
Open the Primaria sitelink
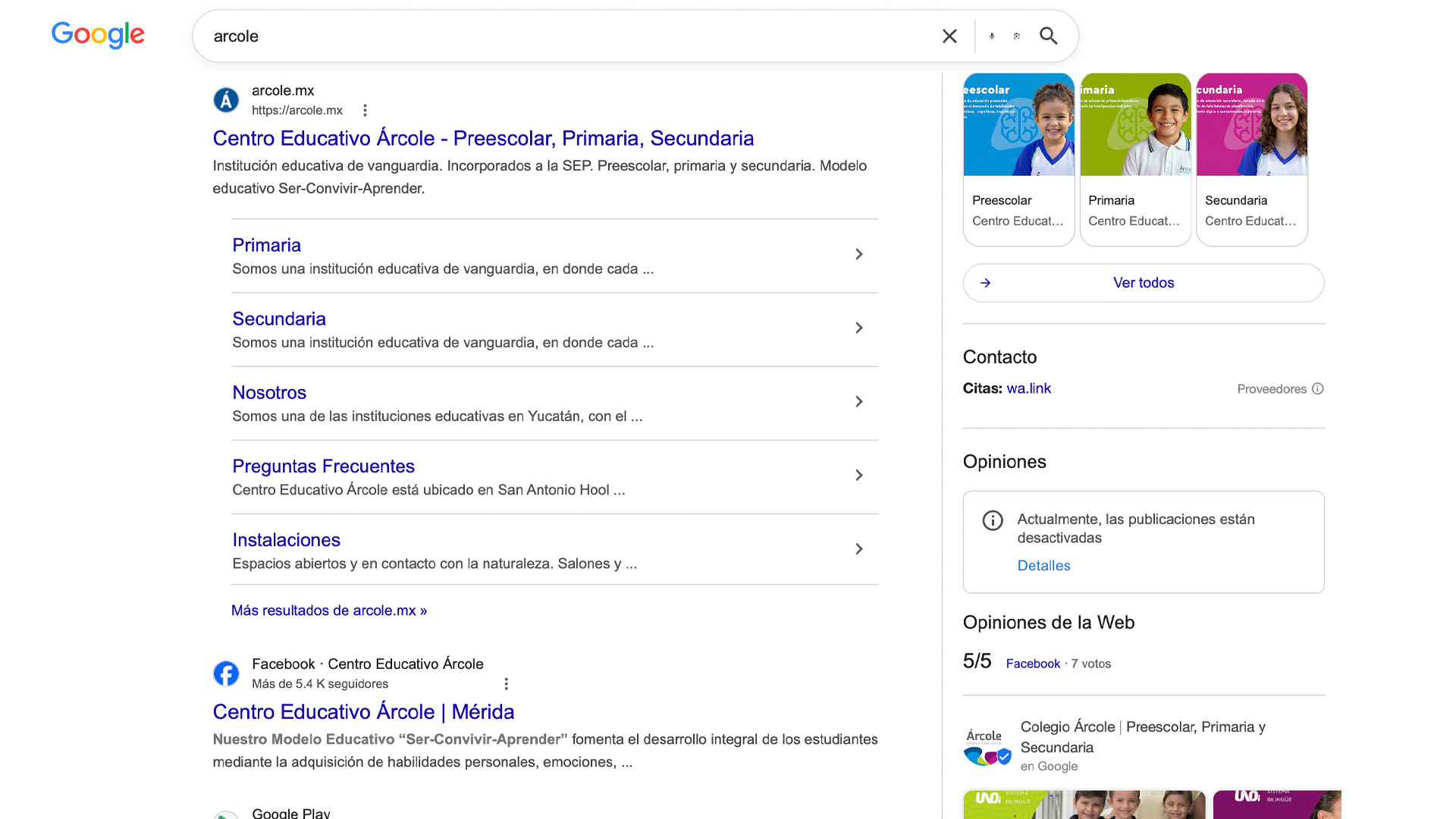tap(266, 245)
